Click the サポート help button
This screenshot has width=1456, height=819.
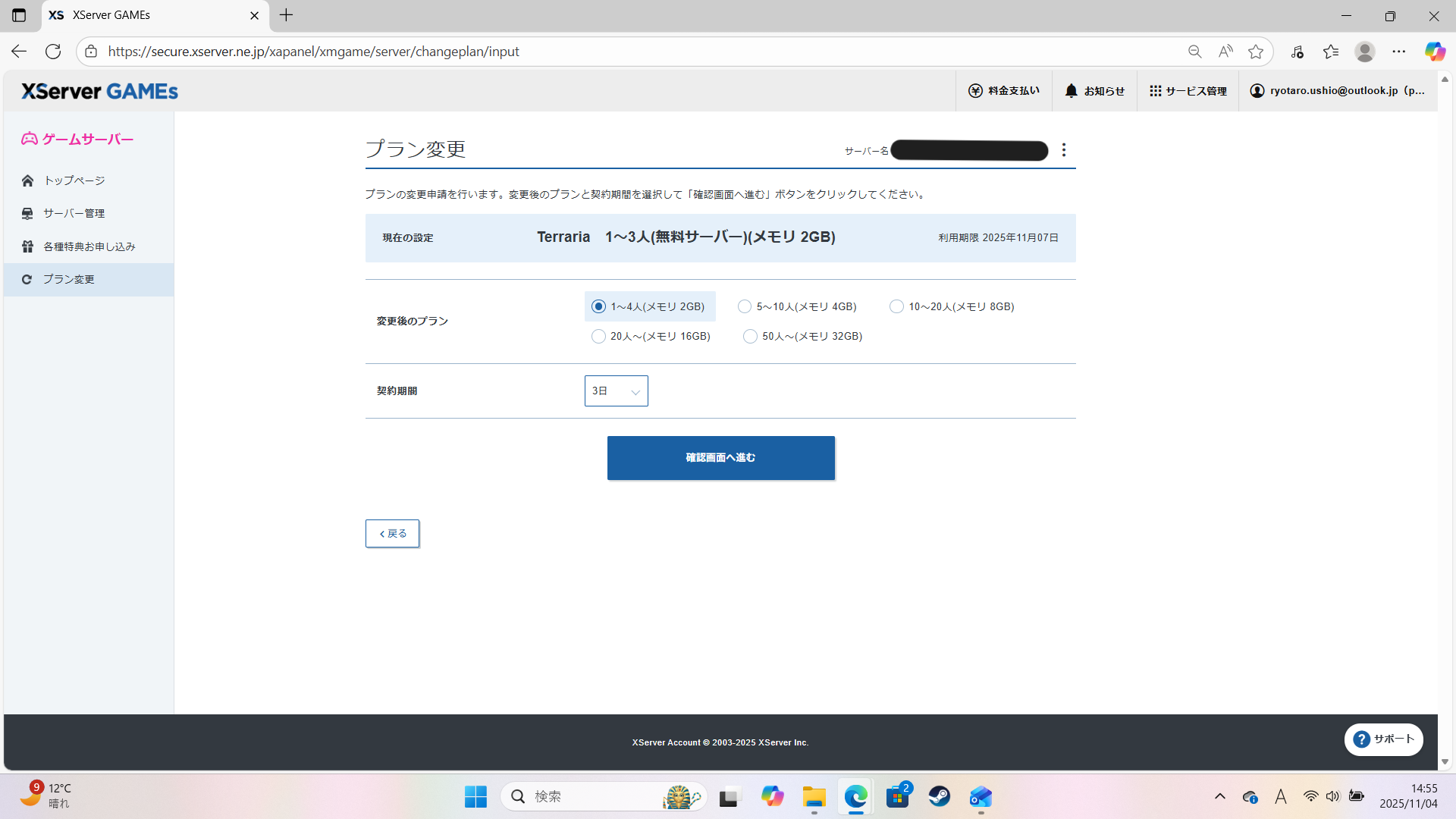(1383, 739)
